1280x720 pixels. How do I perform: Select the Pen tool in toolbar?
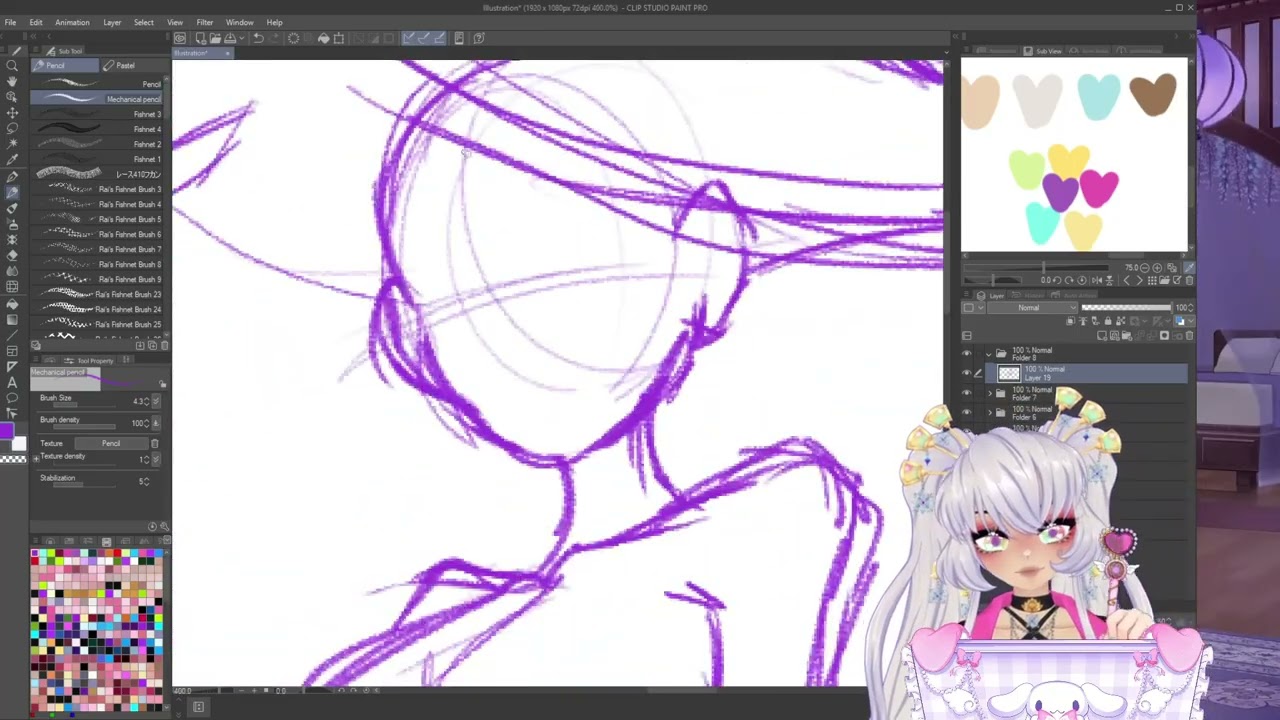pyautogui.click(x=12, y=176)
